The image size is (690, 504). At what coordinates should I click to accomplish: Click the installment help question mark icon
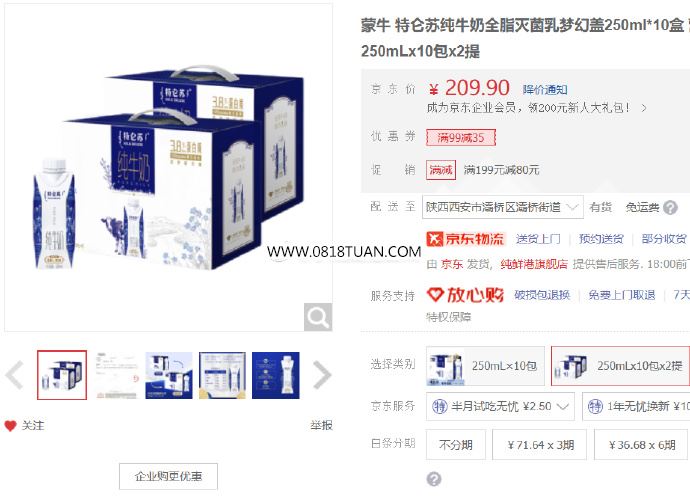click(434, 479)
